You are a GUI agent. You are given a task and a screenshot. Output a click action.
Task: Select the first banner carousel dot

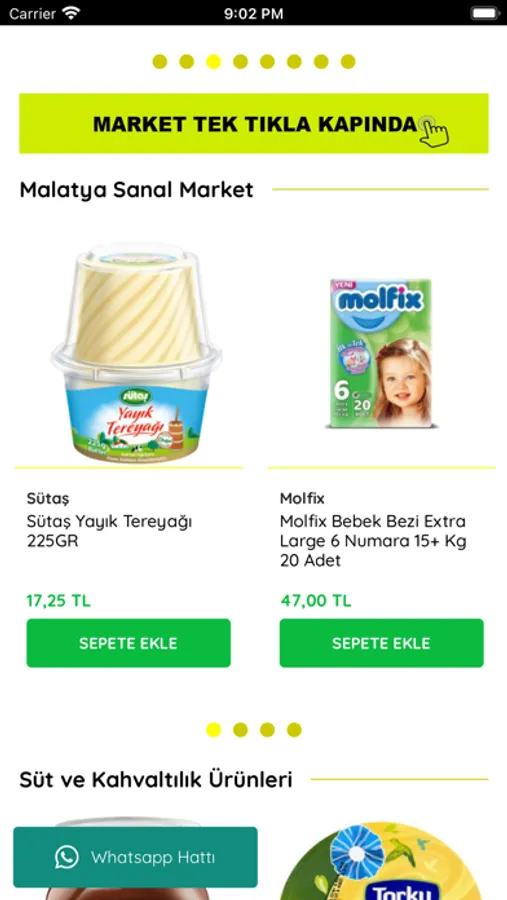(x=160, y=61)
